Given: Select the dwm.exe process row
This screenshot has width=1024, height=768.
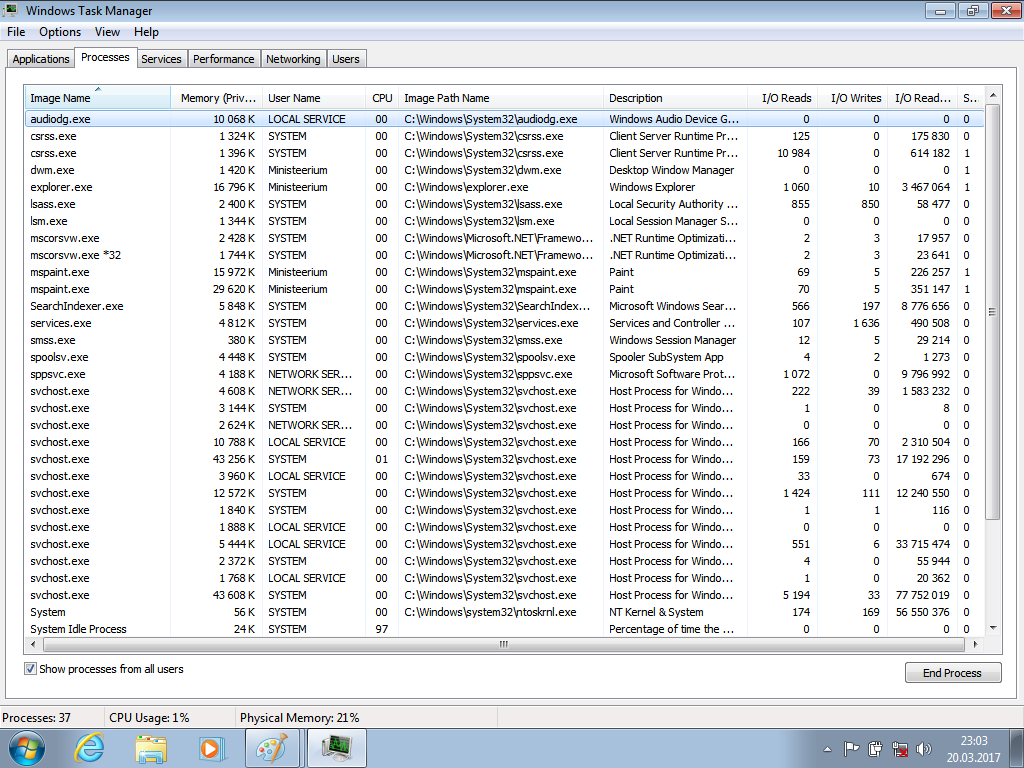Looking at the screenshot, I should tap(504, 170).
